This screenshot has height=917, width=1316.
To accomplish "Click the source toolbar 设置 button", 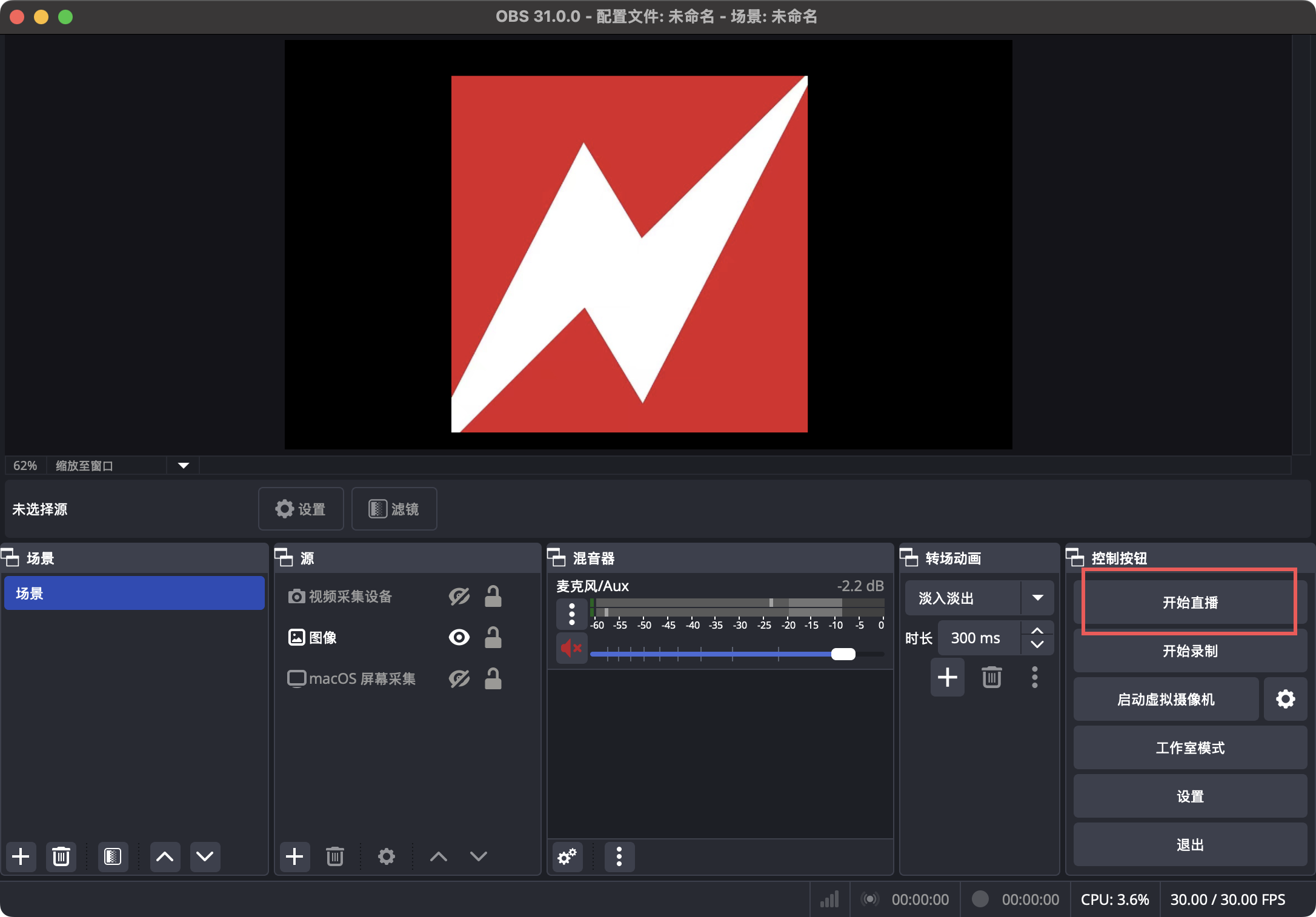I will pyautogui.click(x=301, y=509).
